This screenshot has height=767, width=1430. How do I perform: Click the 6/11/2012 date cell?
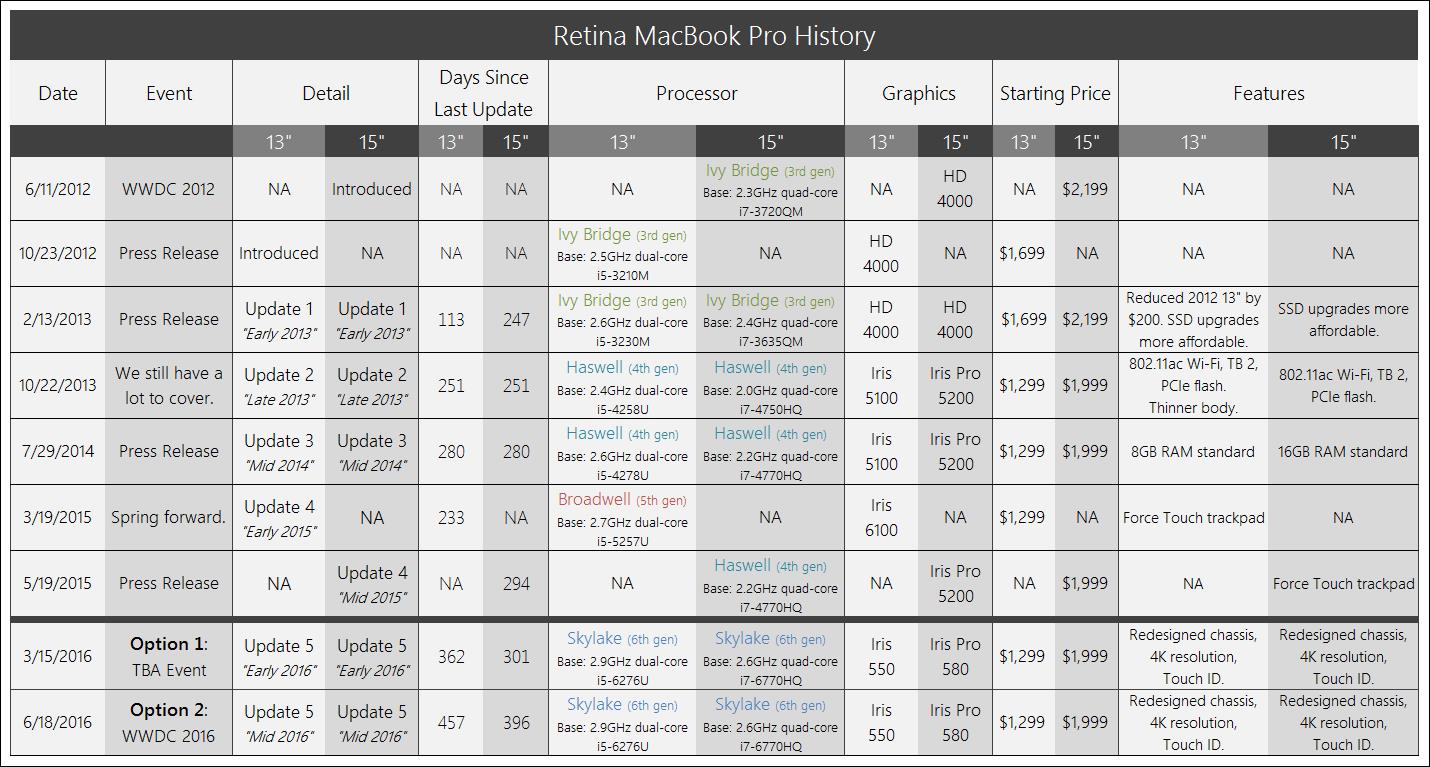point(57,189)
